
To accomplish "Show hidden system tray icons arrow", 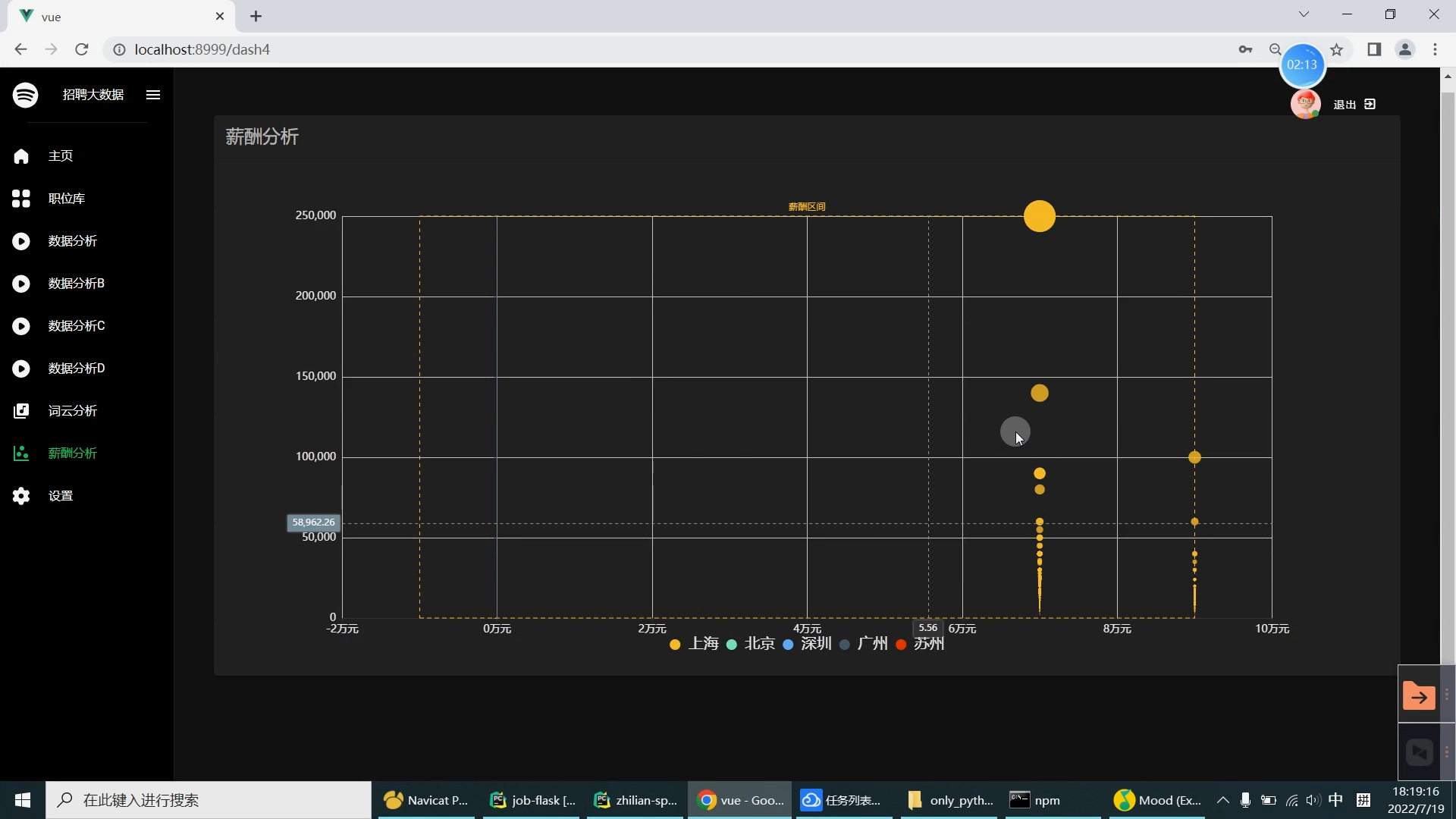I will [1222, 800].
